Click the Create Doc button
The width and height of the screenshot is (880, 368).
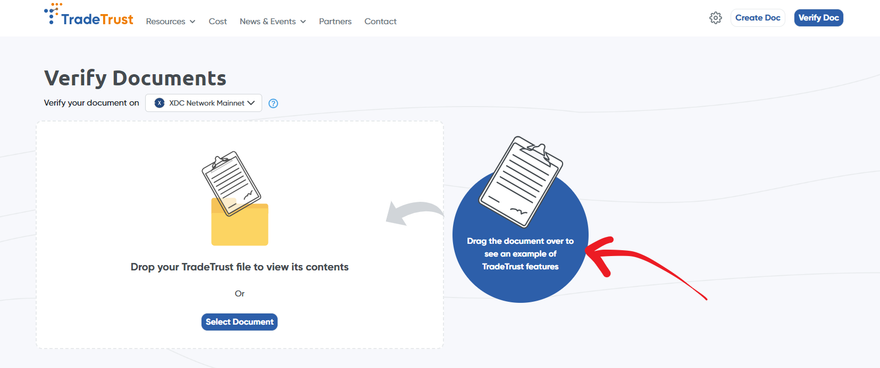(758, 18)
